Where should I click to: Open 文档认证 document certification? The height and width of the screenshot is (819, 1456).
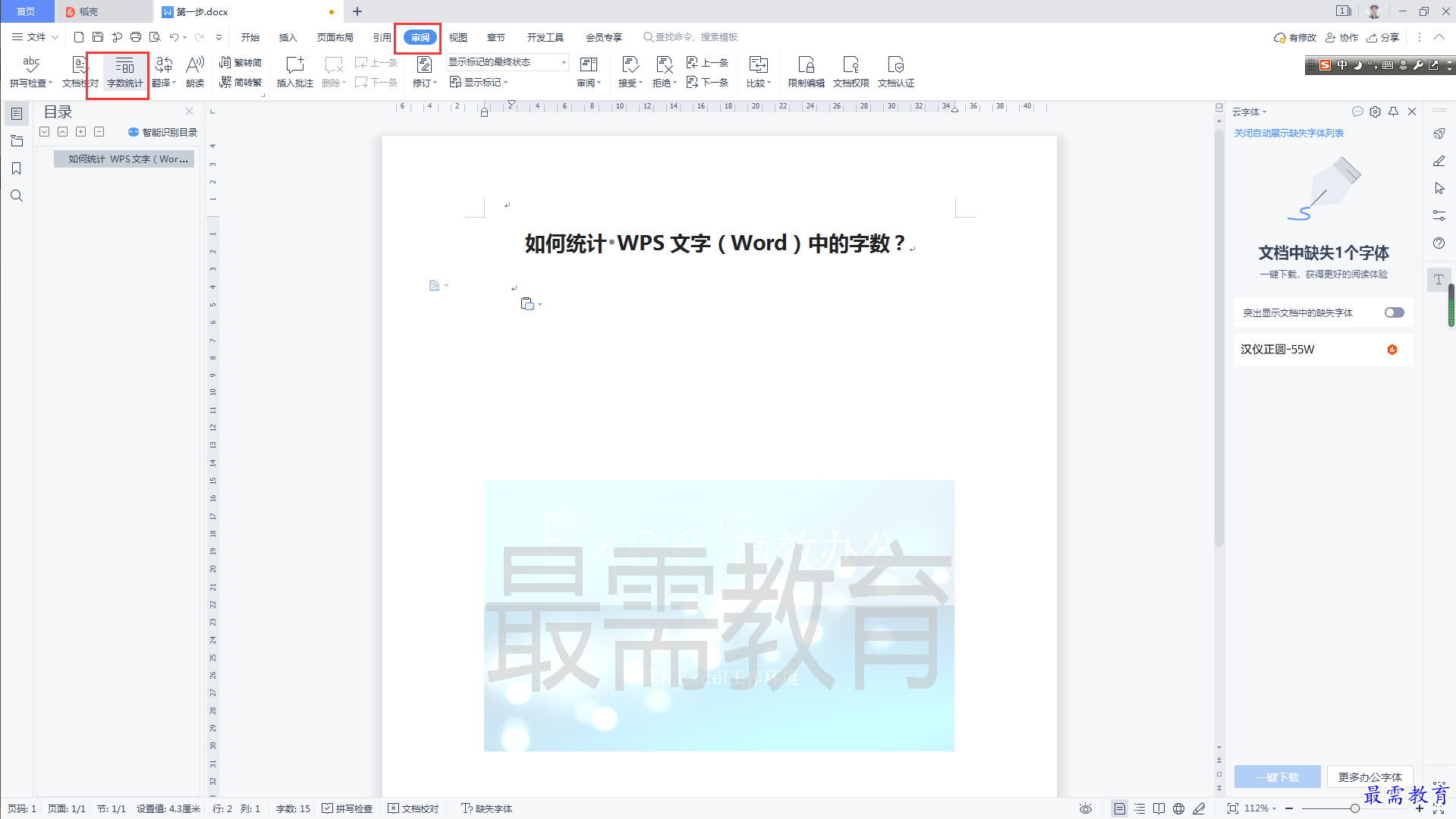point(895,72)
